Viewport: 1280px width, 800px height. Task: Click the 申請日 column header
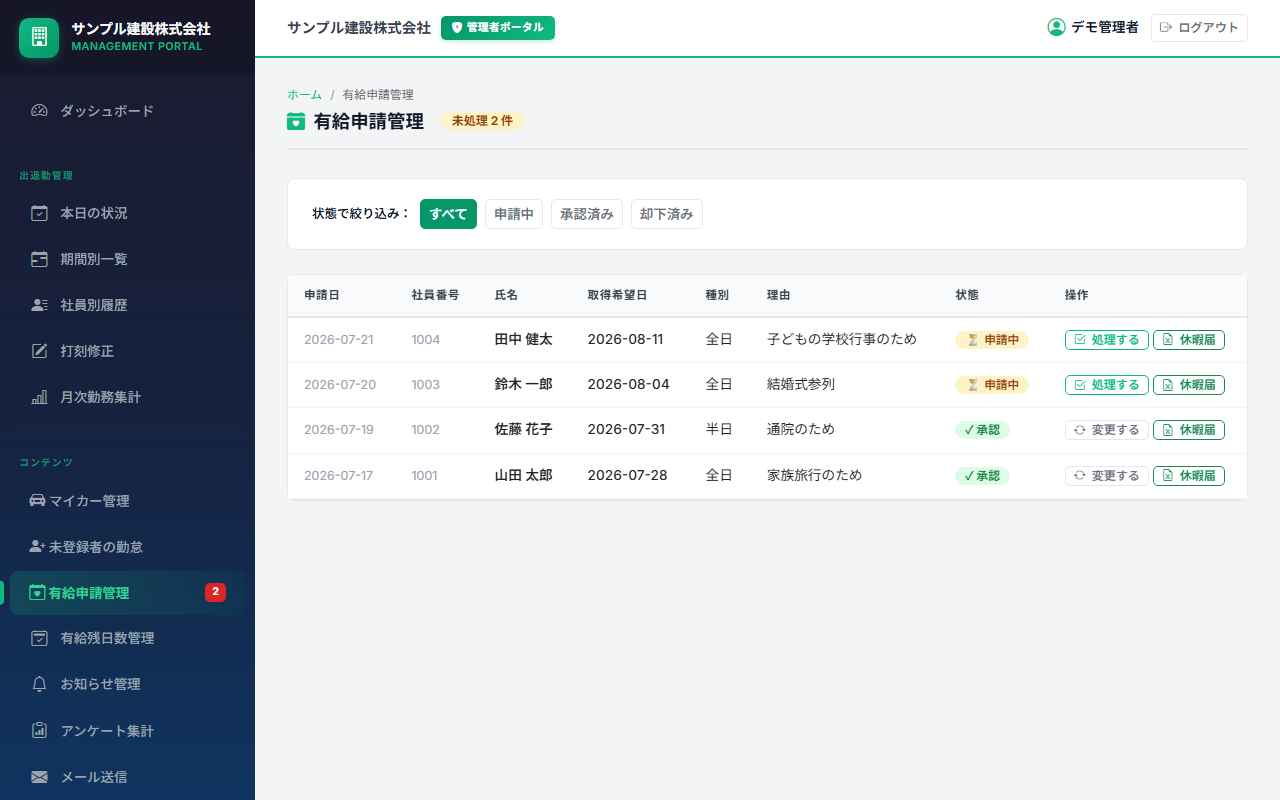[322, 295]
